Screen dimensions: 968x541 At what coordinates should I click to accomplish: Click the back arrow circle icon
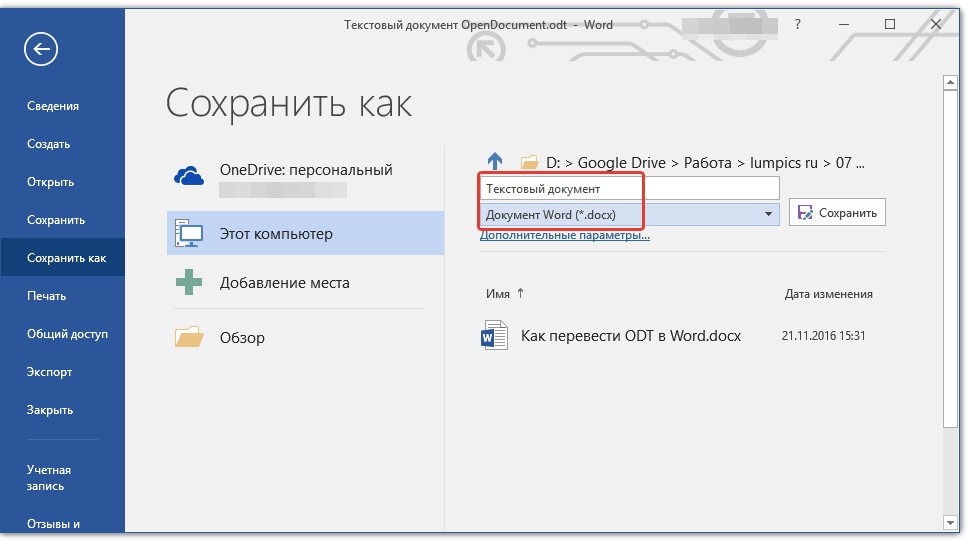pyautogui.click(x=41, y=49)
